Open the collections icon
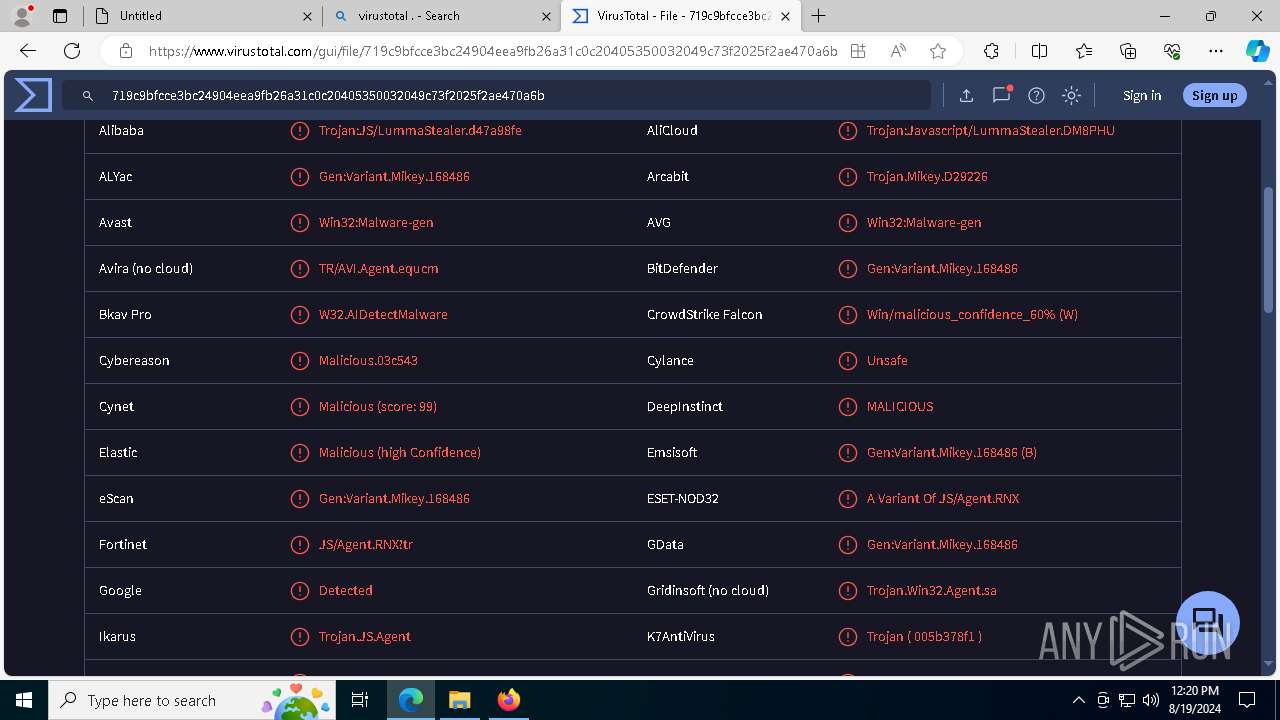The height and width of the screenshot is (720, 1280). (1128, 51)
